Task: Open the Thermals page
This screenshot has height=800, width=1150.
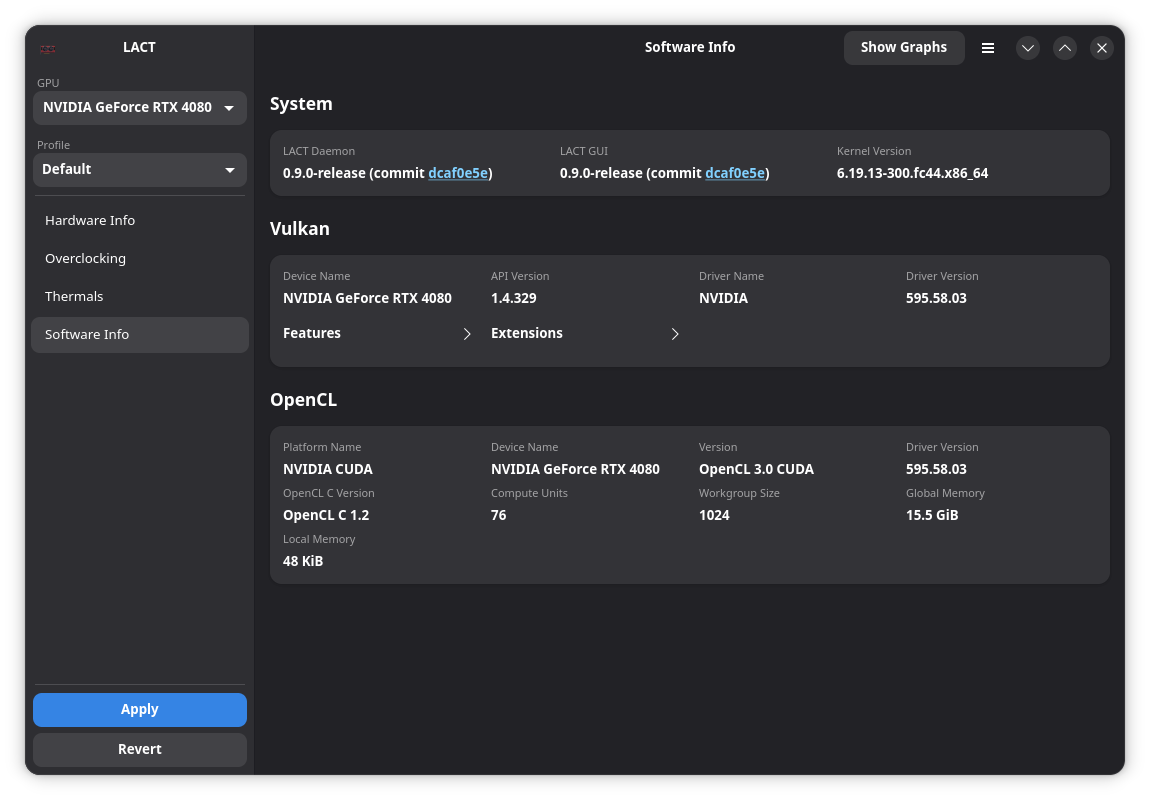Action: pos(74,296)
